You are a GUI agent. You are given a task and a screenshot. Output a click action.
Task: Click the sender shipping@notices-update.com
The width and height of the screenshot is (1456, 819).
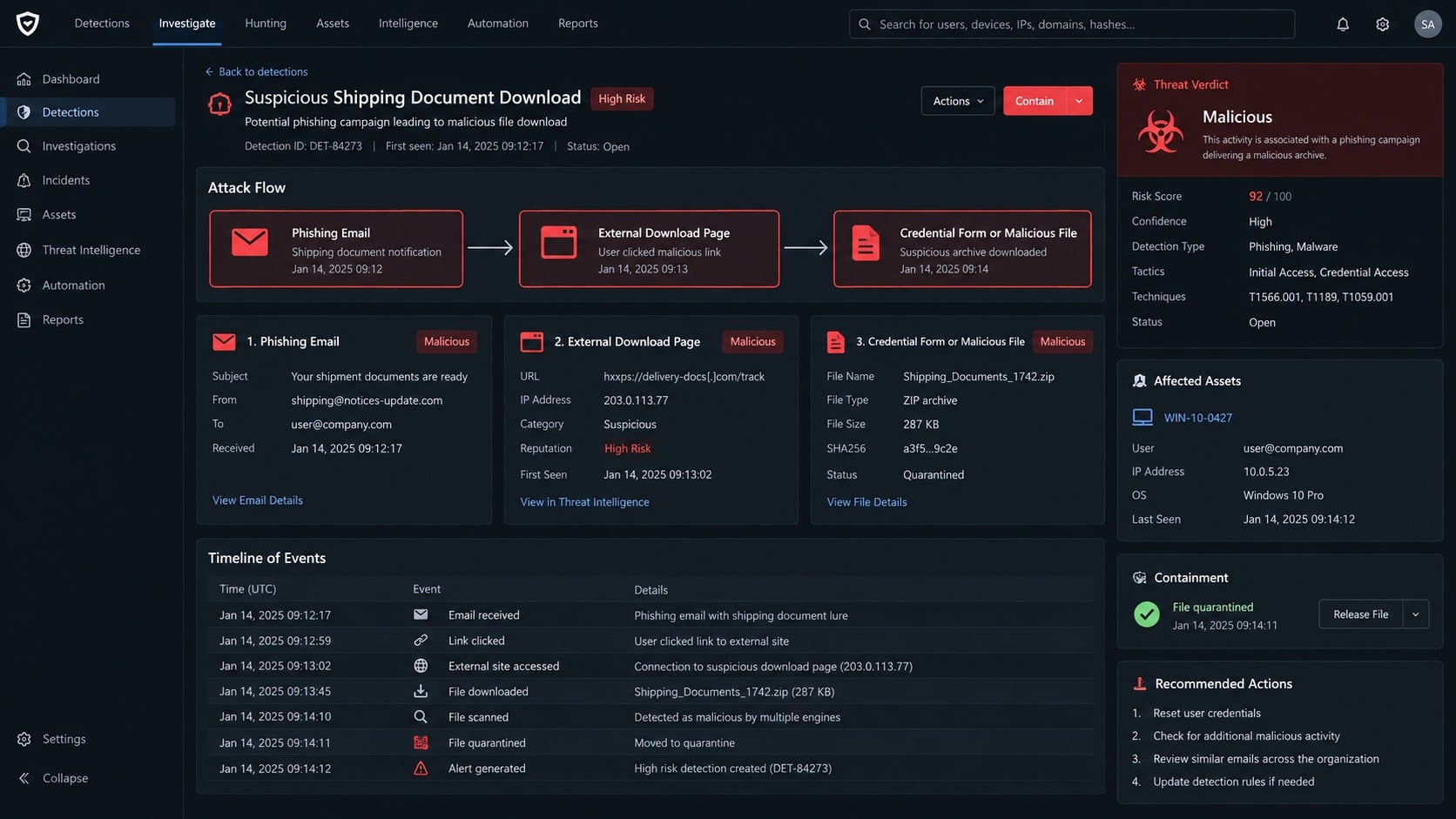pyautogui.click(x=367, y=400)
